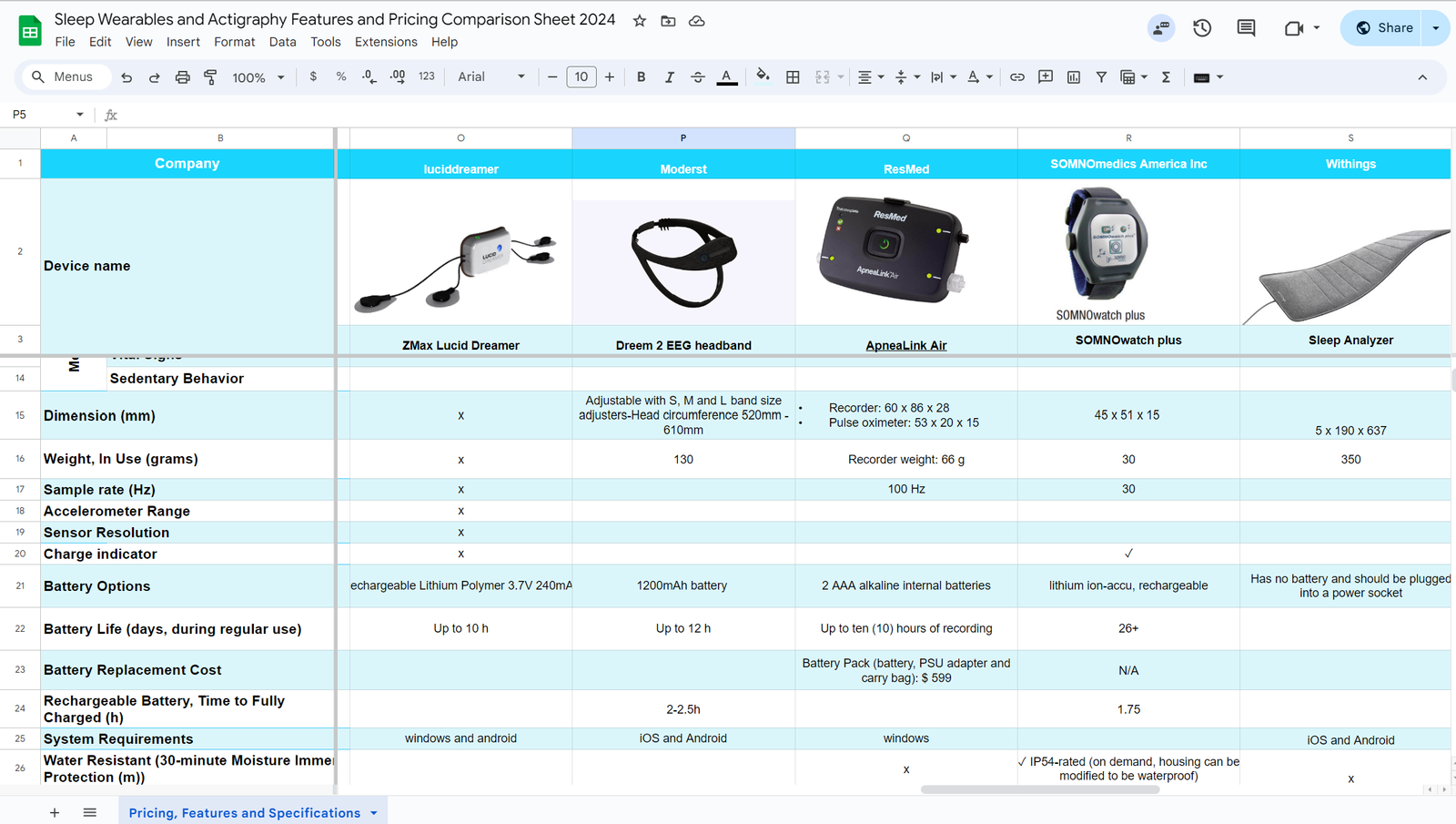This screenshot has width=1456, height=824.
Task: Open the Google Sheets home icon
Action: pyautogui.click(x=30, y=30)
